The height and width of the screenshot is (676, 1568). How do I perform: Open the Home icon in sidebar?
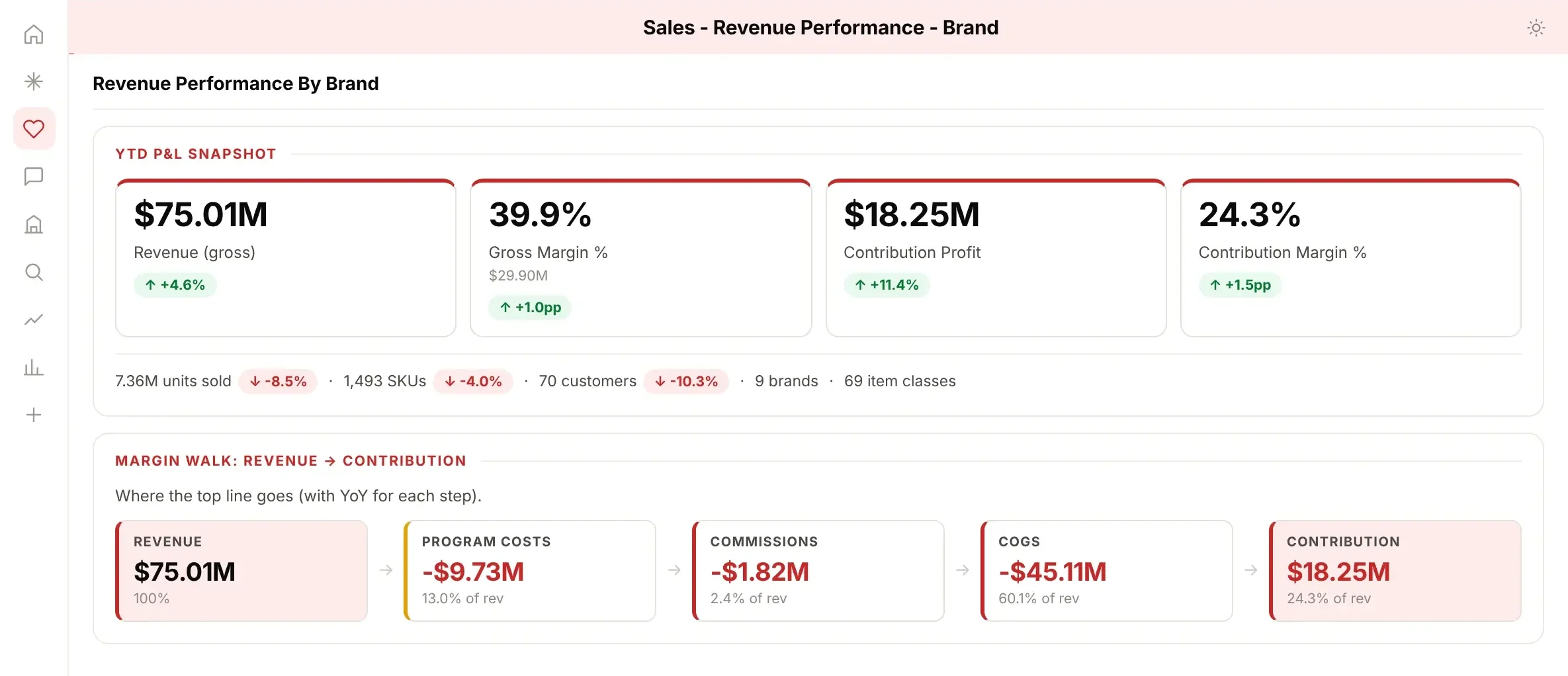point(34,34)
